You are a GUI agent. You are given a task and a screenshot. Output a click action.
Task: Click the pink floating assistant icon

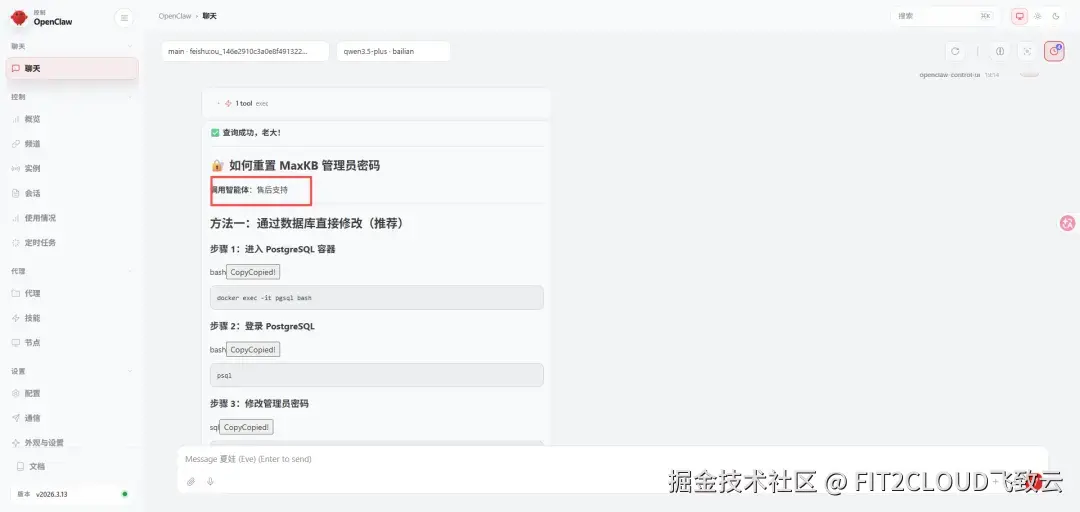point(1068,223)
